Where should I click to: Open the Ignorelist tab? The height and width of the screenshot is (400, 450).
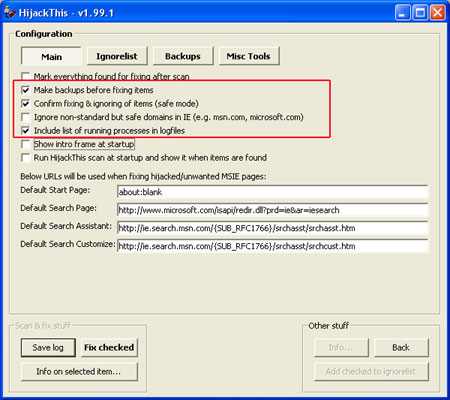(x=117, y=56)
